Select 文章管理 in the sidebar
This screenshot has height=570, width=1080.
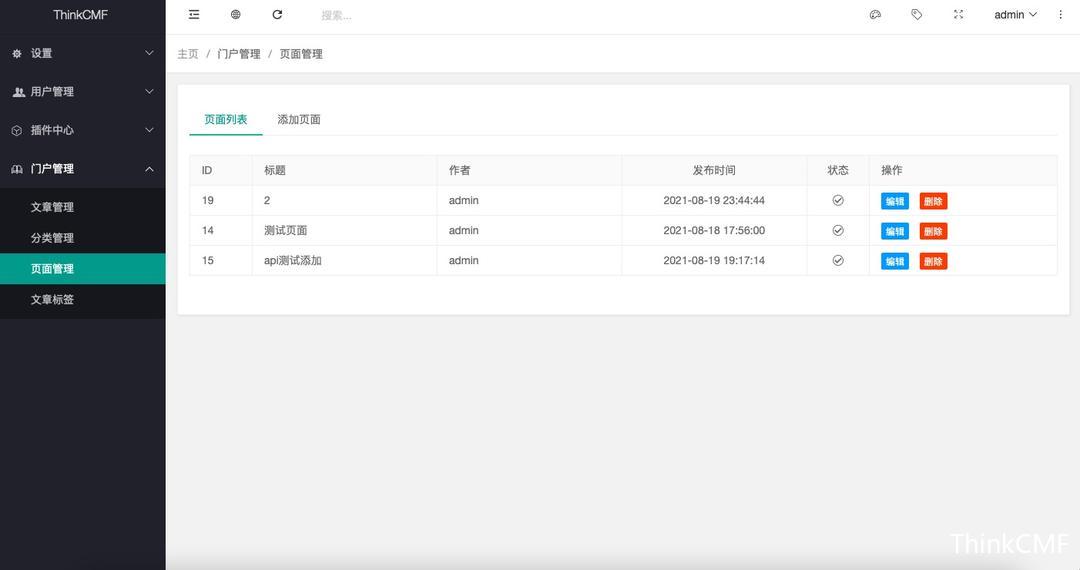(52, 207)
